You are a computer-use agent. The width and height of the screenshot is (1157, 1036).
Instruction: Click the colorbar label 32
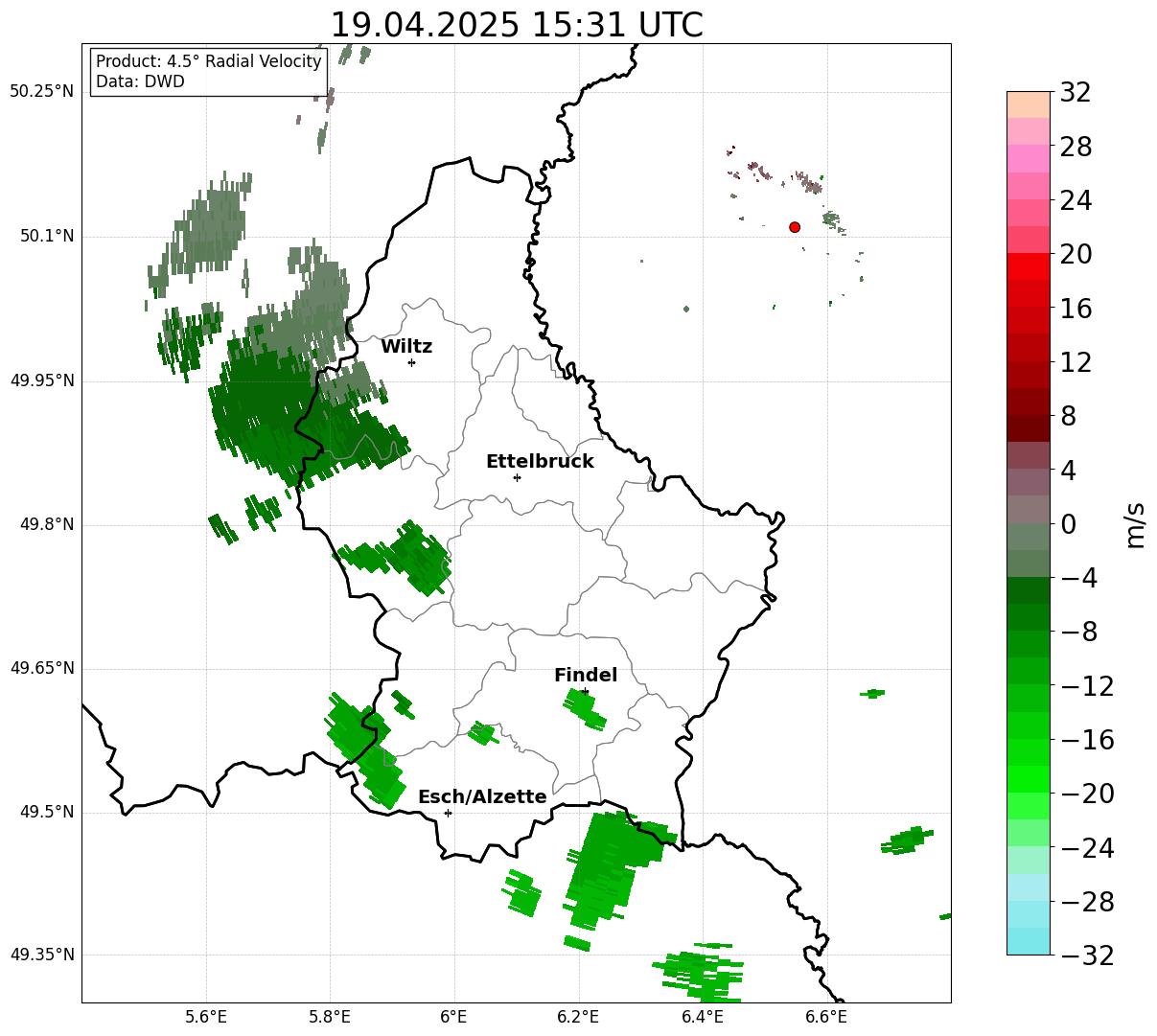click(x=1076, y=93)
